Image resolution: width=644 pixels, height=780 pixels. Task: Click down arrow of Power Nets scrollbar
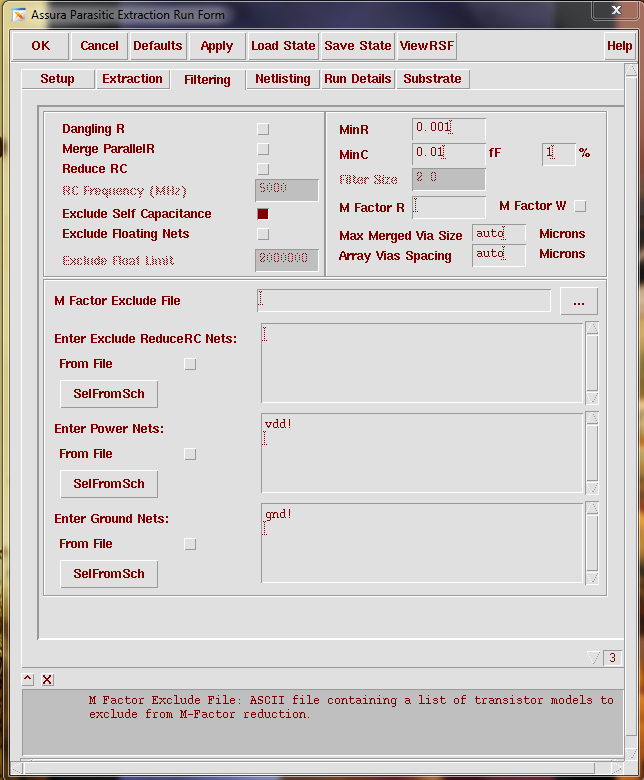coord(592,488)
